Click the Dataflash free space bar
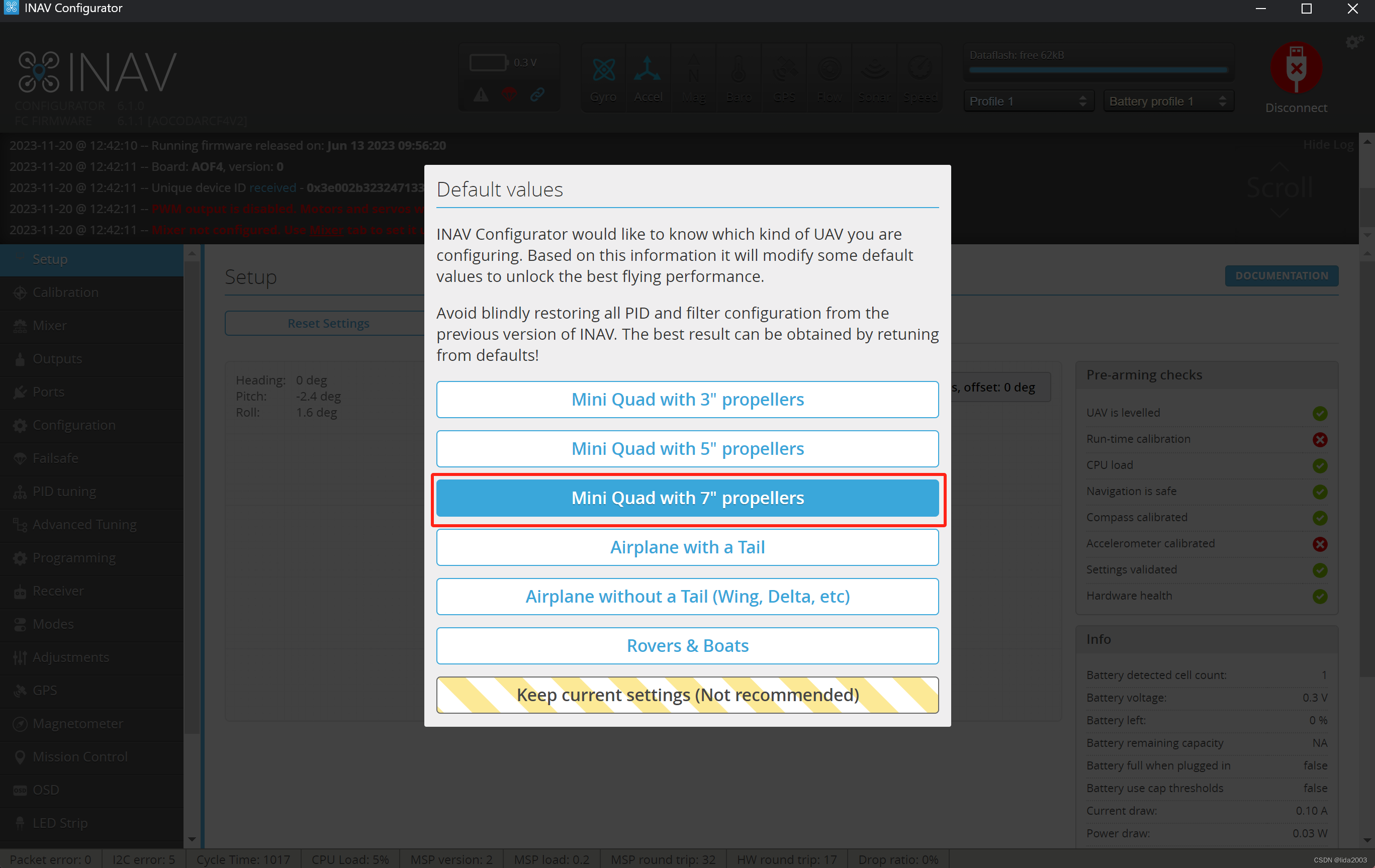This screenshot has height=868, width=1375. [1097, 70]
